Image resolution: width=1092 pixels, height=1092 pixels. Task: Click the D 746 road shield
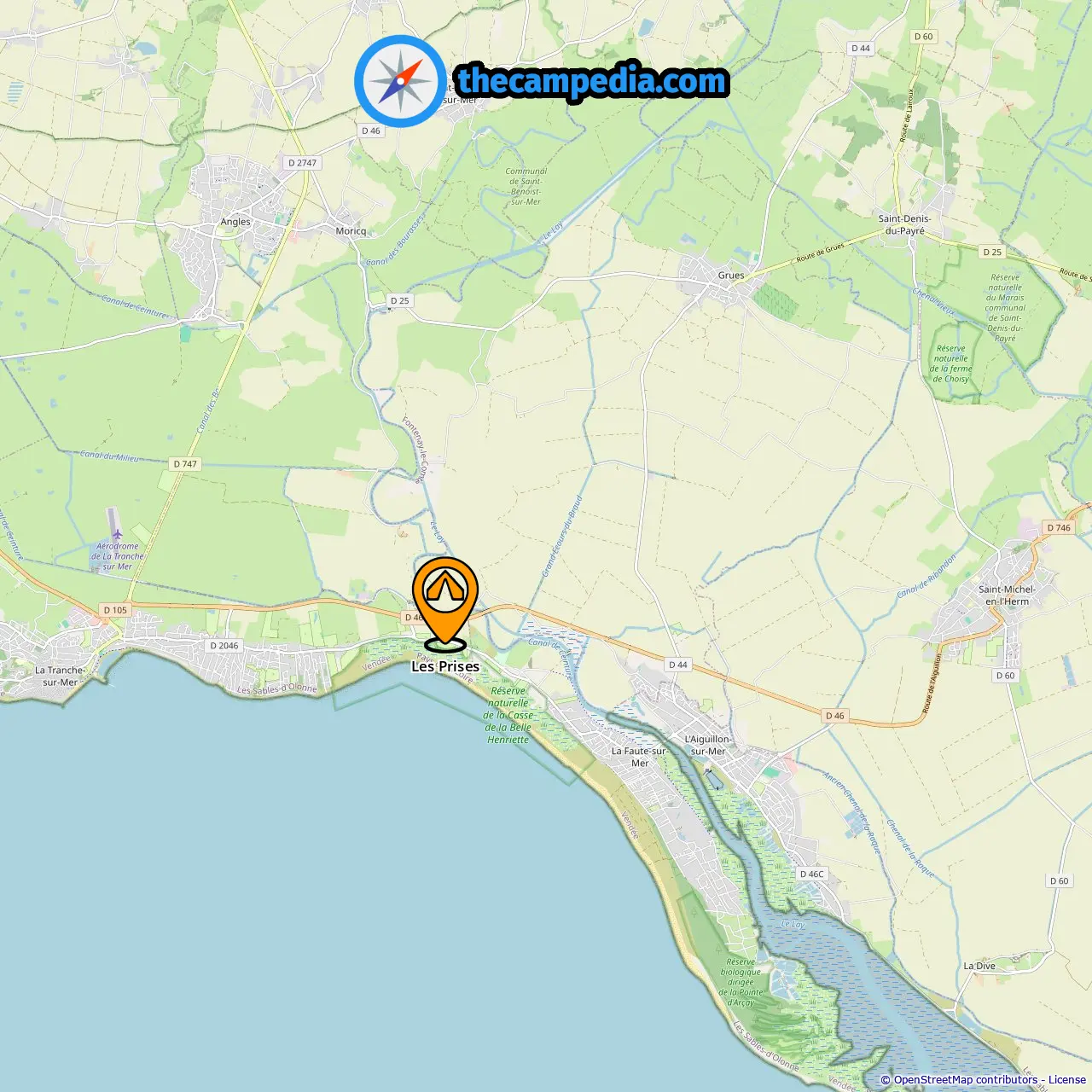[1059, 527]
